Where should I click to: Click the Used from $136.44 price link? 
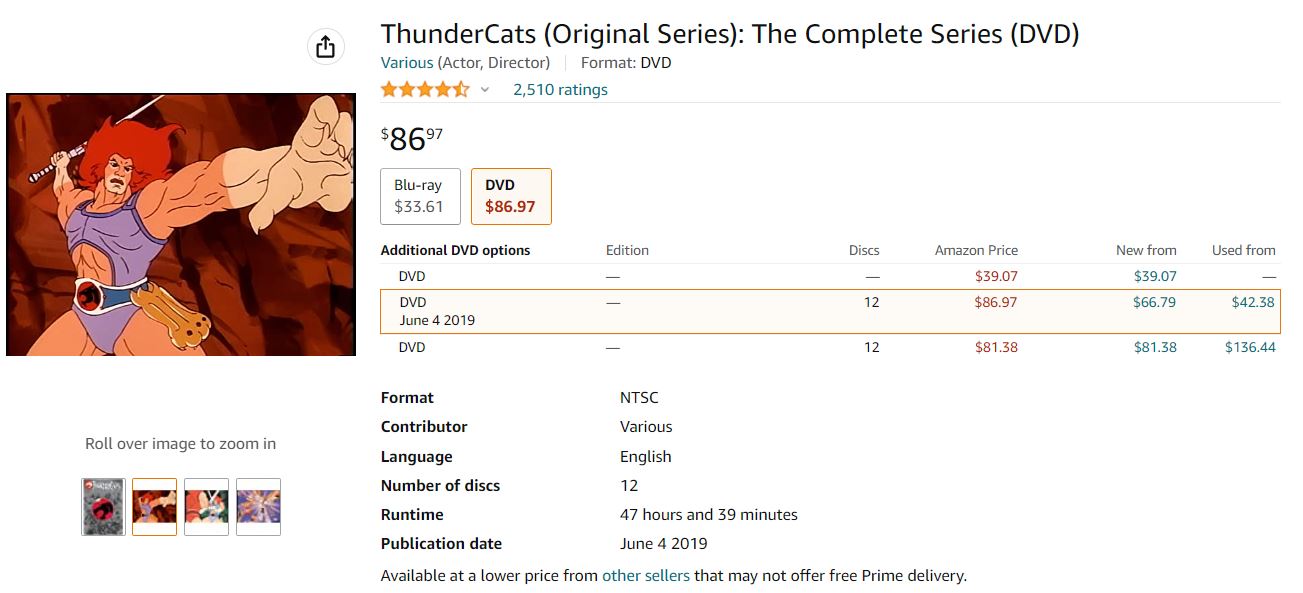1245,346
